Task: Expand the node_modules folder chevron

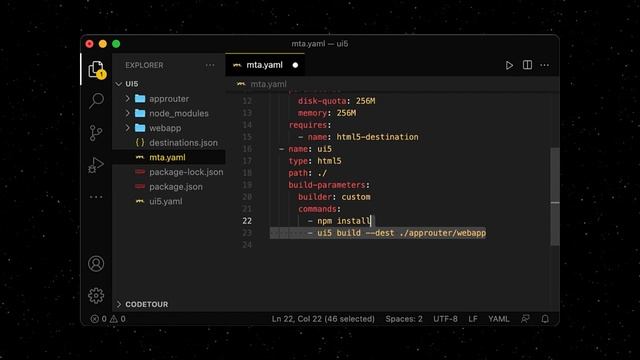Action: [127, 113]
